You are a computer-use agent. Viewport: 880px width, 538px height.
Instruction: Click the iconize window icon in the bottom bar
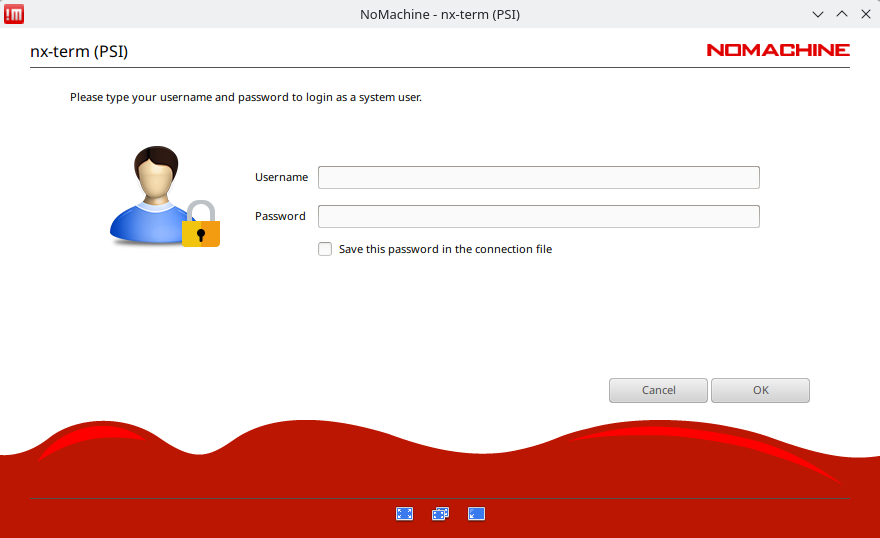pyautogui.click(x=476, y=513)
